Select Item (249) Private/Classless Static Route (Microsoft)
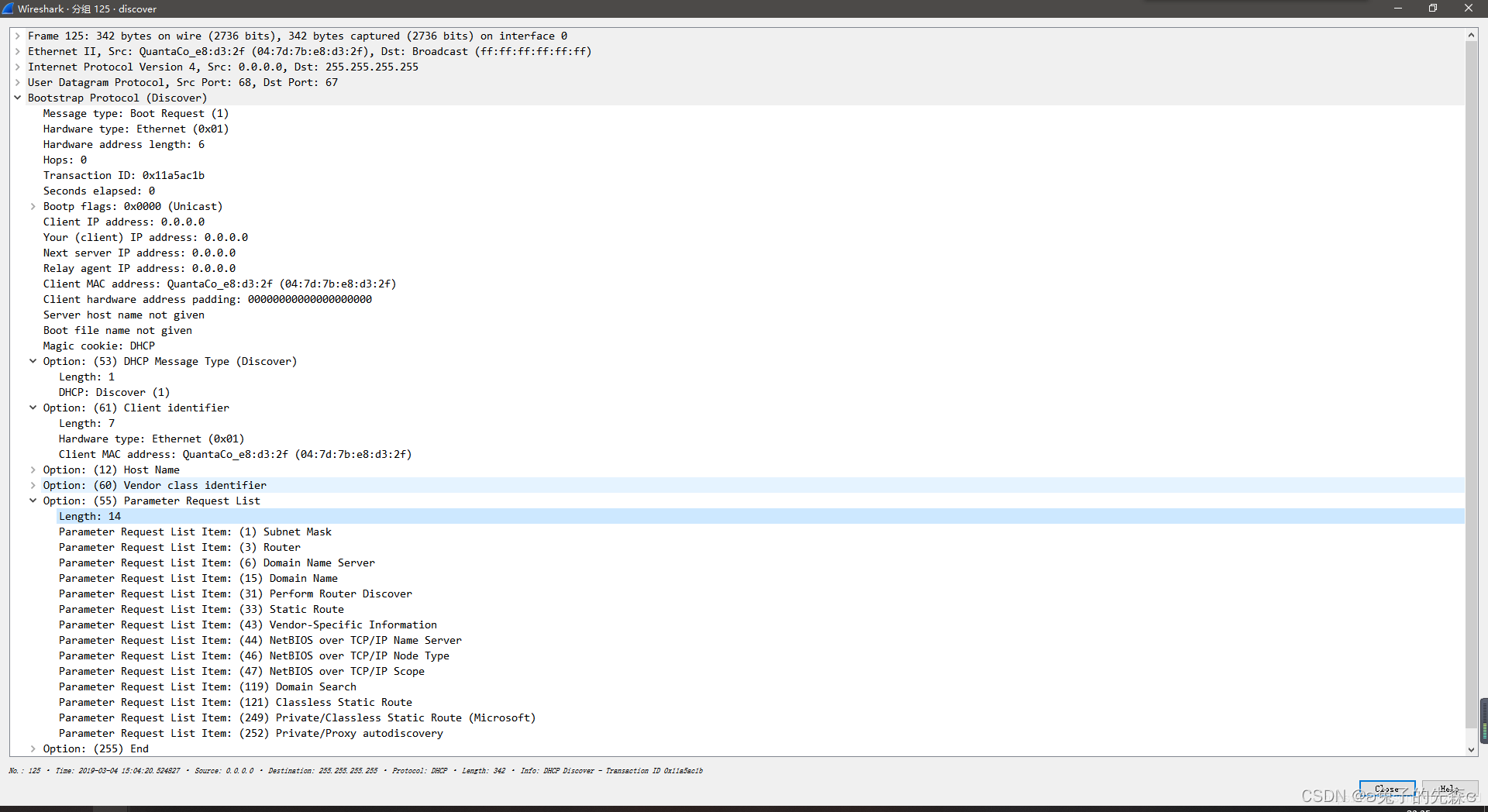This screenshot has width=1488, height=812. 298,717
